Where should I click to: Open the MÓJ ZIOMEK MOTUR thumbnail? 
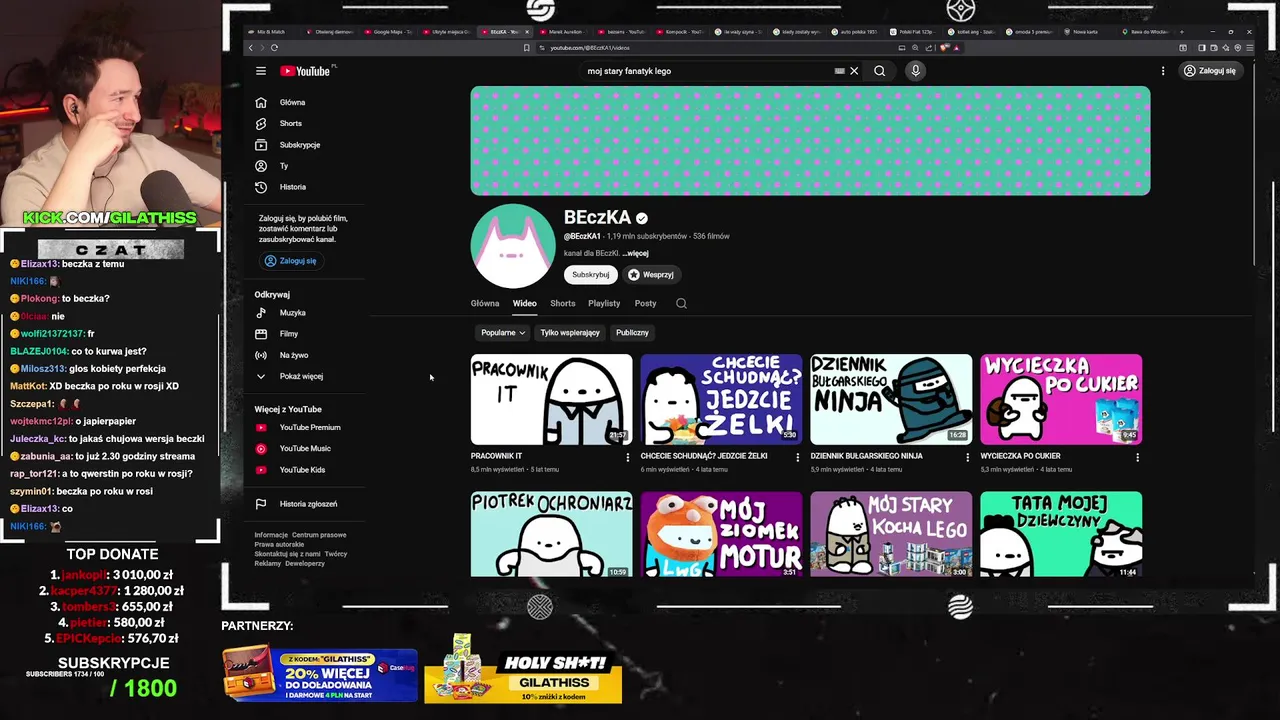(x=721, y=534)
